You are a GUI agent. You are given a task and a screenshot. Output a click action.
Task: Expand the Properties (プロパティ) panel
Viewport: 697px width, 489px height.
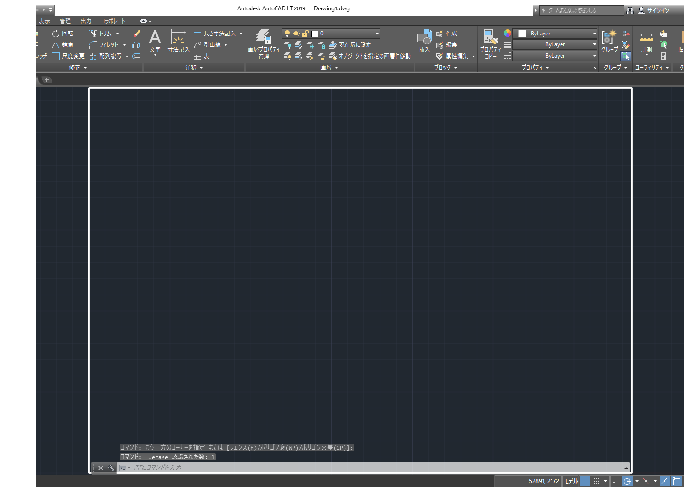535,68
